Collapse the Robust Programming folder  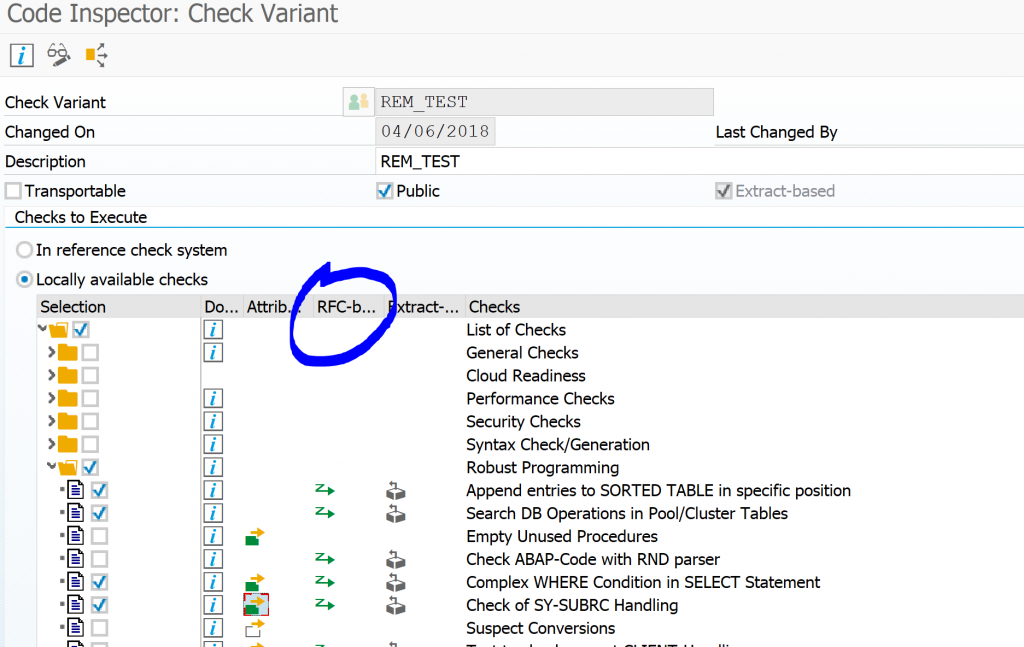click(x=52, y=467)
